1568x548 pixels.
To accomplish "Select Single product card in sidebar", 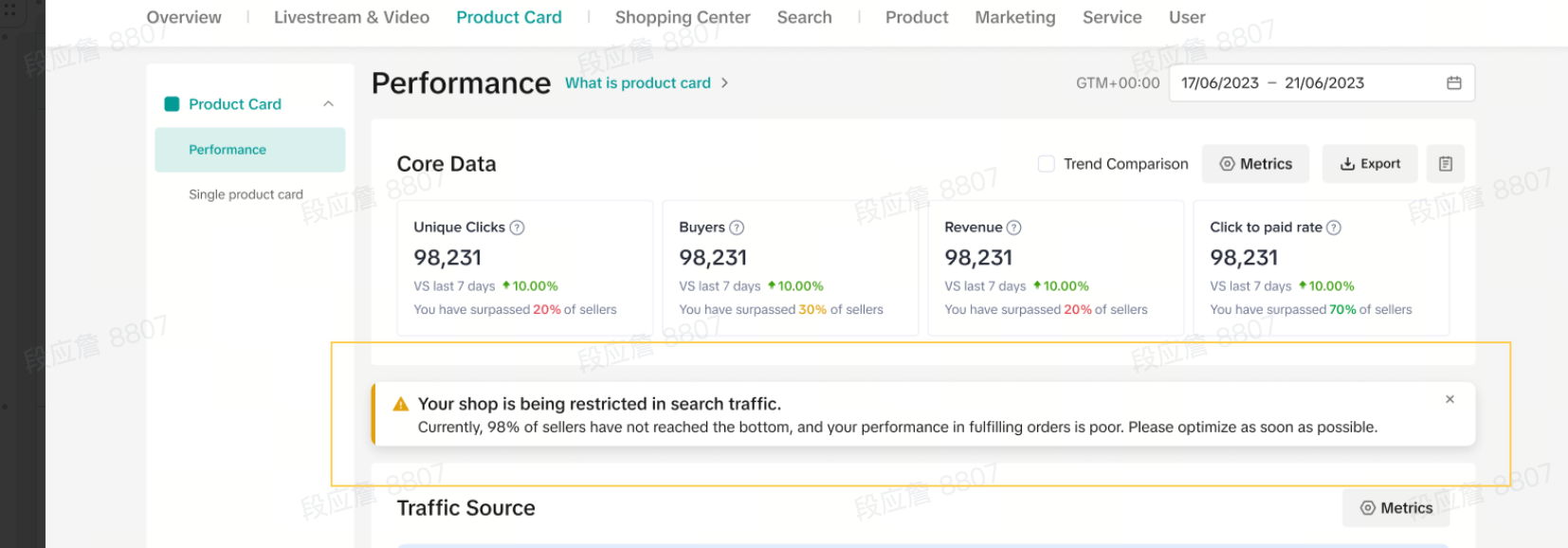I will 246,194.
